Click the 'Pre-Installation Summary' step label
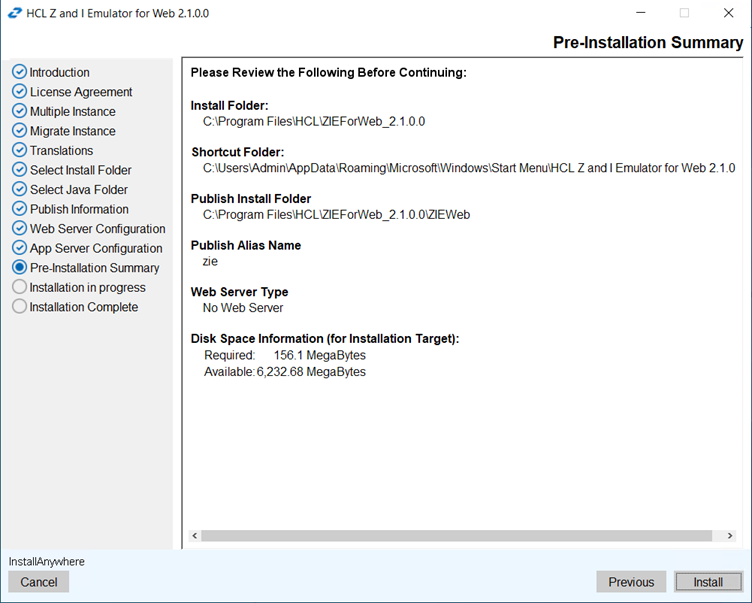The image size is (752, 603). click(94, 268)
